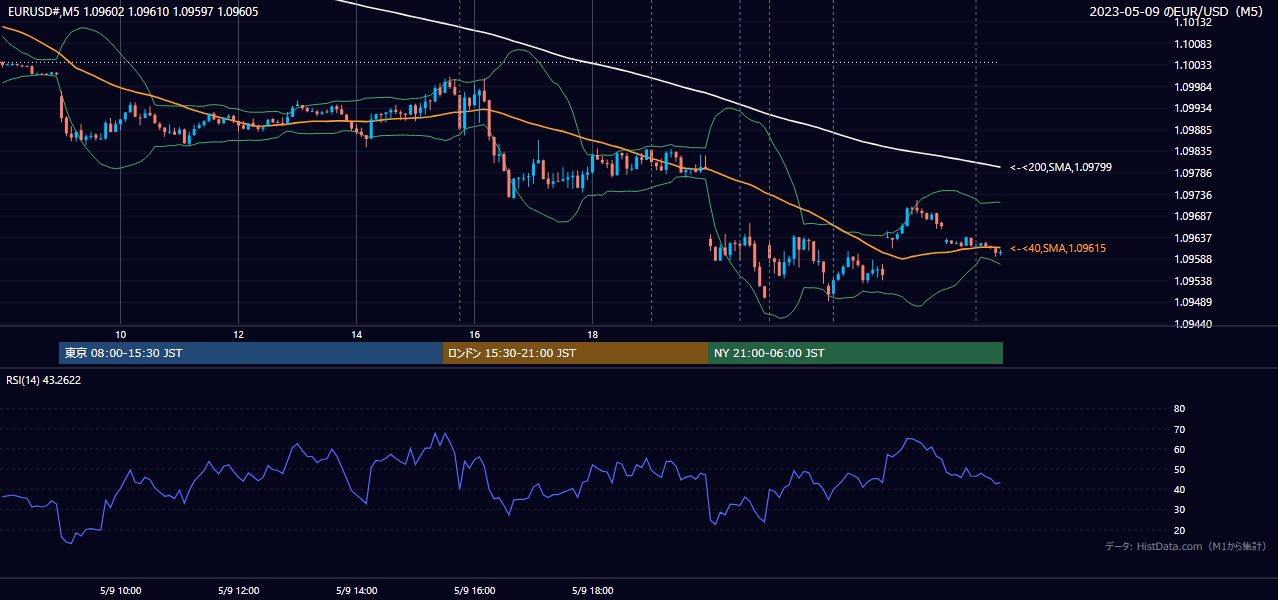This screenshot has width=1278, height=600.
Task: Click price axis value 1.09885
Action: 1193,130
